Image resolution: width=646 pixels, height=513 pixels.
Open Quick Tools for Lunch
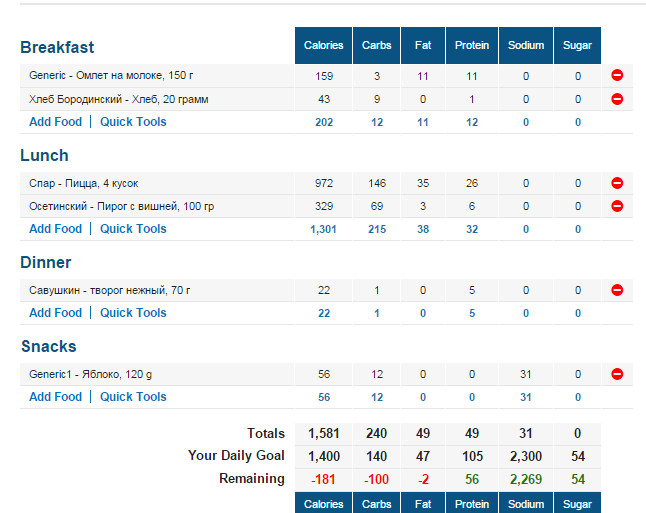click(x=133, y=229)
